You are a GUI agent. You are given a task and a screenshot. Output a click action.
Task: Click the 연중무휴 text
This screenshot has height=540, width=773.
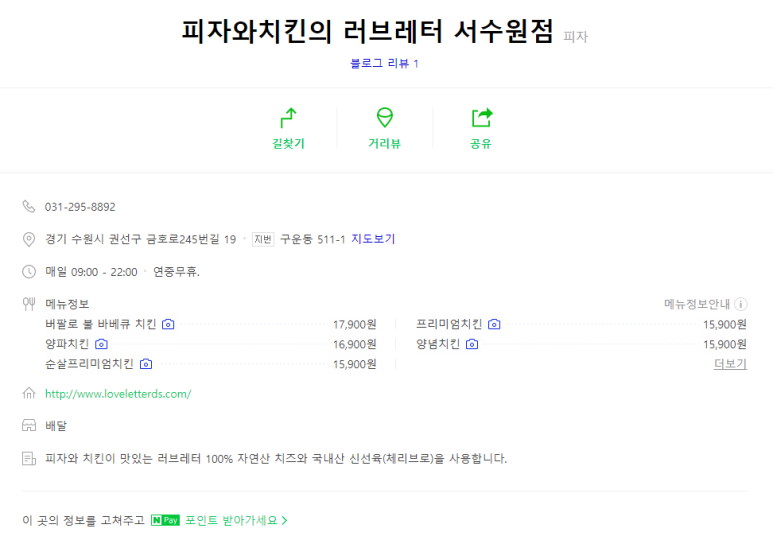click(176, 272)
